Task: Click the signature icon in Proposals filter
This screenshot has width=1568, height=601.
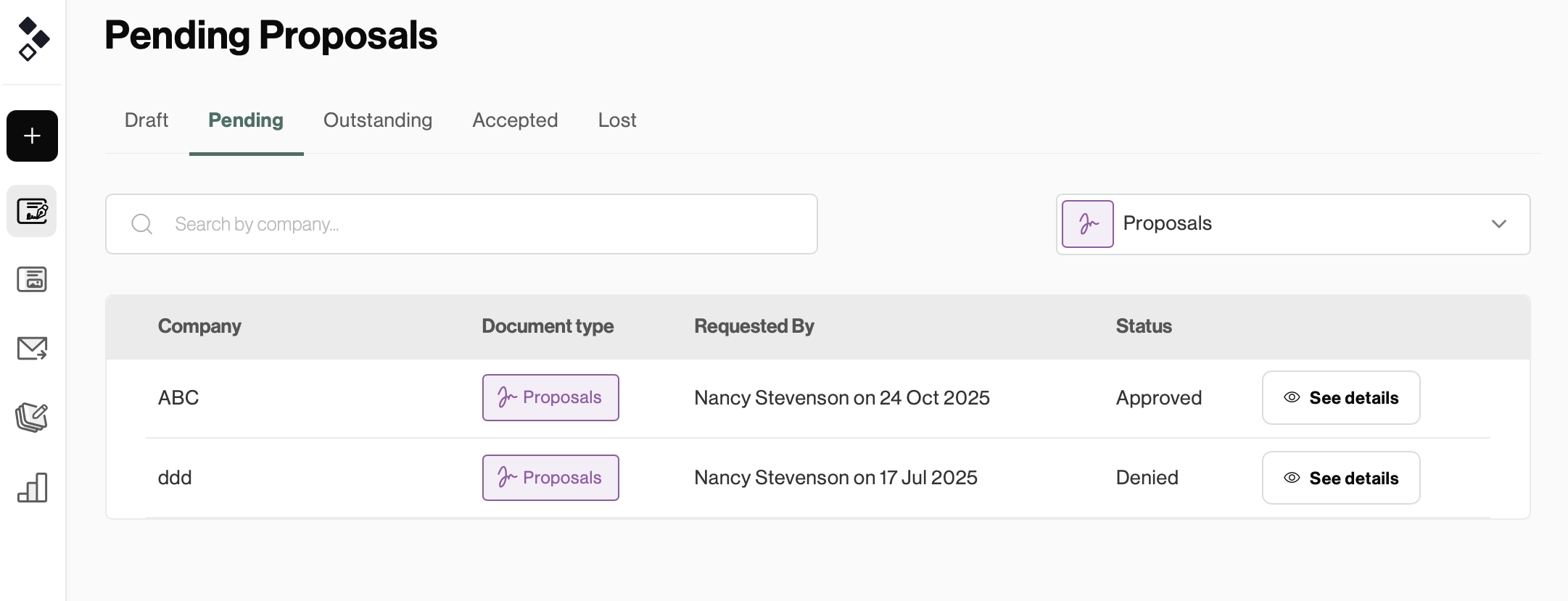Action: tap(1088, 224)
